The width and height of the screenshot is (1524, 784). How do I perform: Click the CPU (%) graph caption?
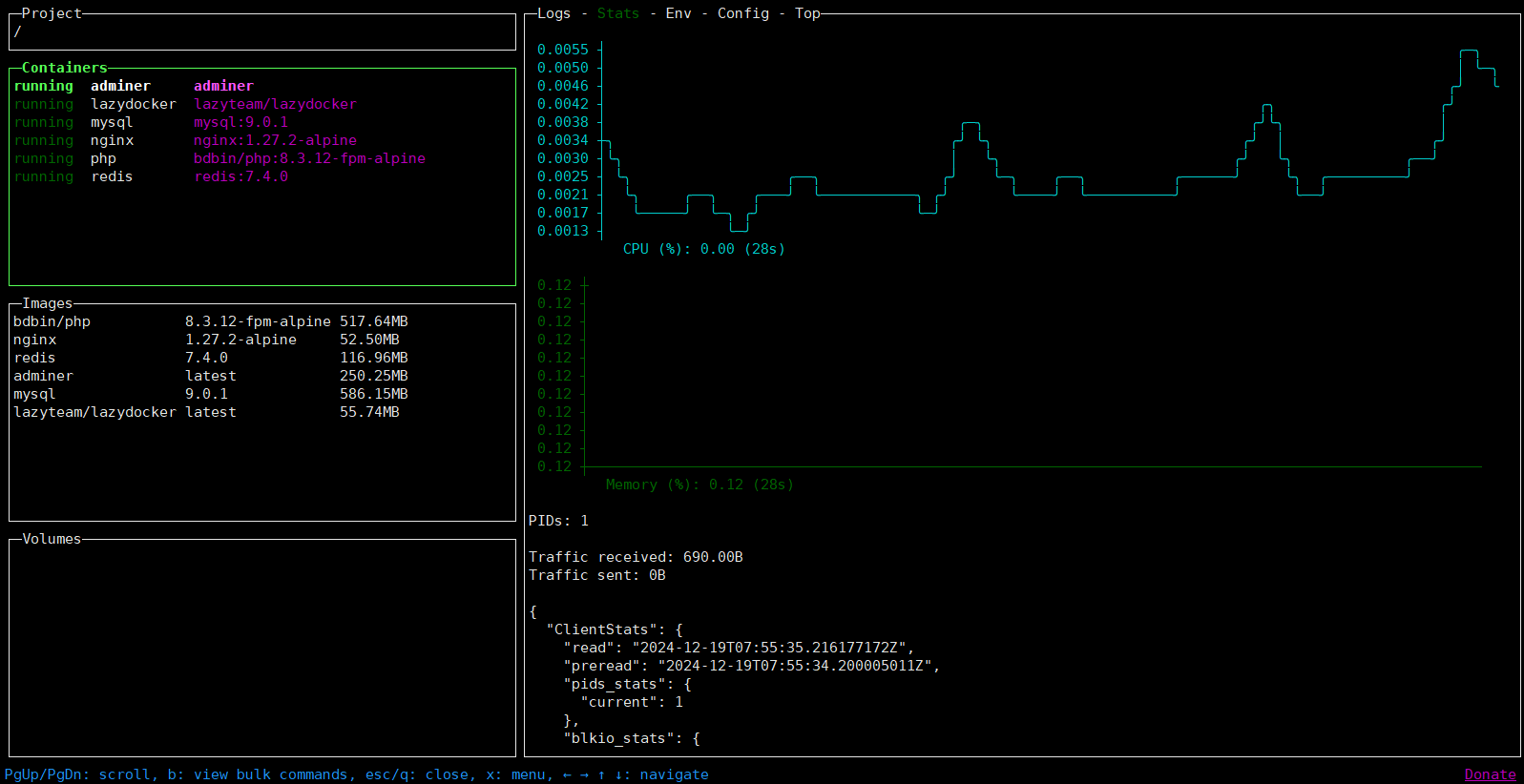(x=704, y=249)
